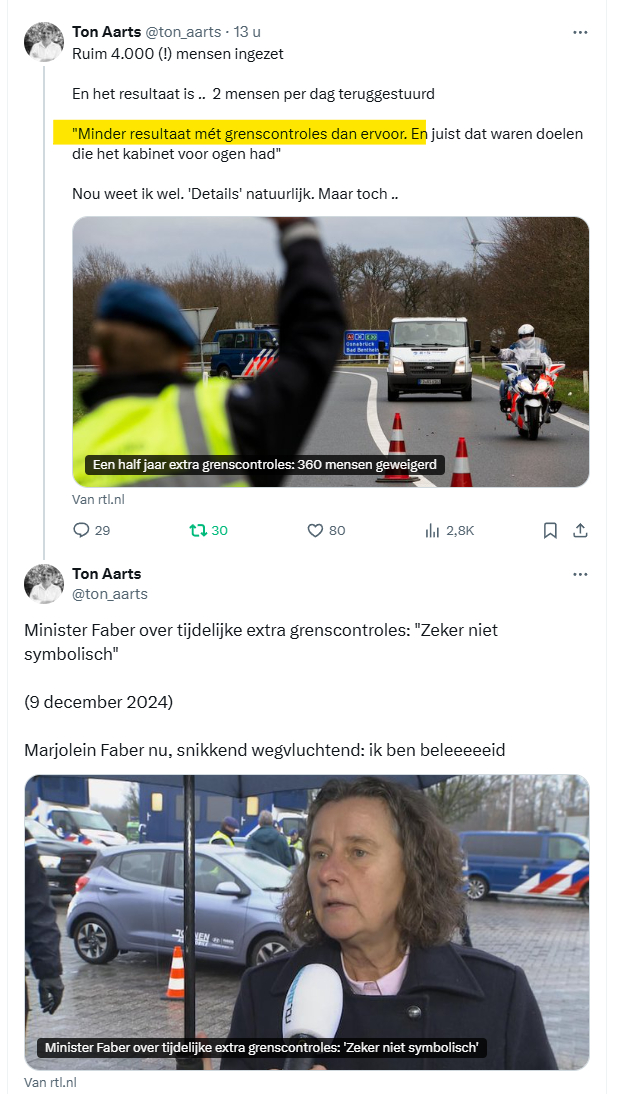
Task: Click the 'Van rtl.nl' link under first card
Action: coord(98,500)
